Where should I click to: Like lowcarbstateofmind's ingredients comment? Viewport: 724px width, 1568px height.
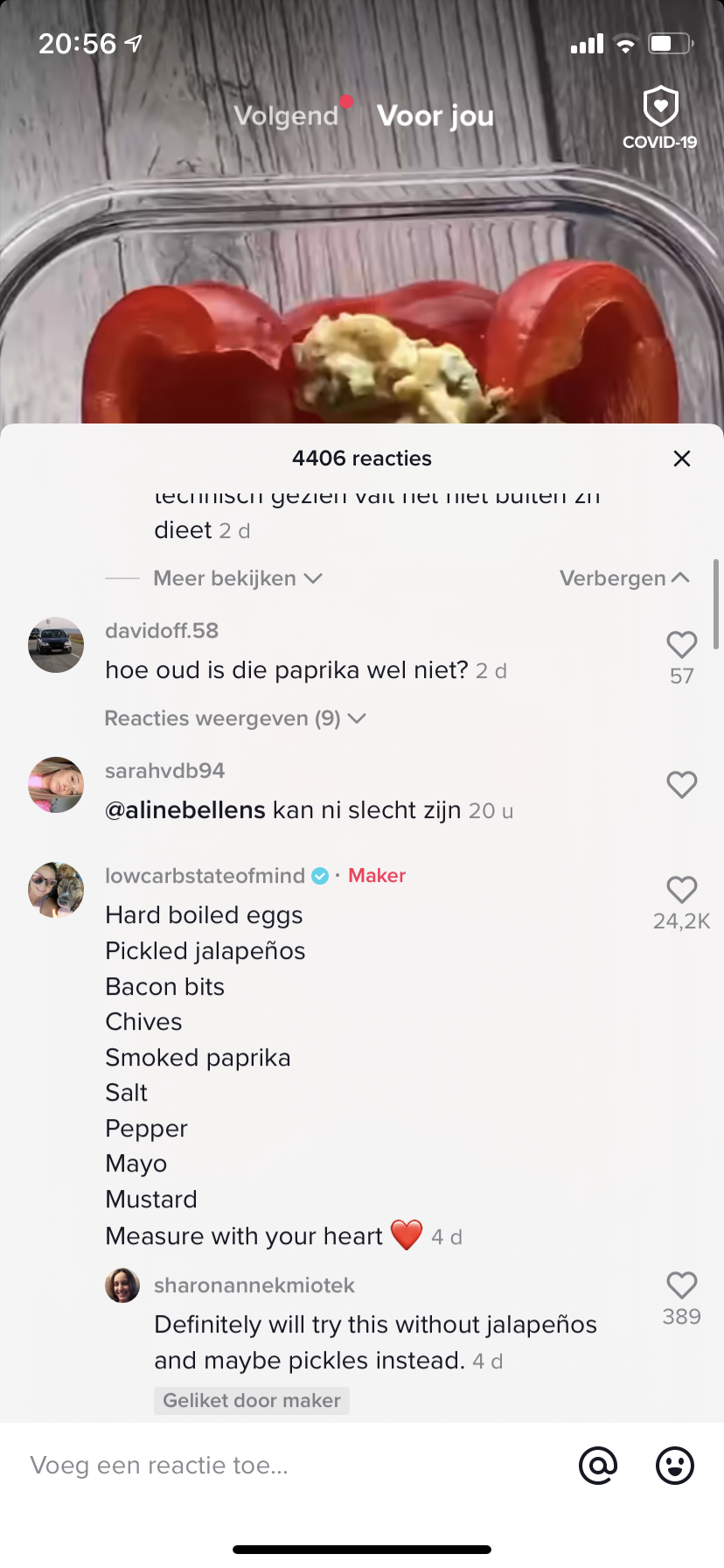681,890
